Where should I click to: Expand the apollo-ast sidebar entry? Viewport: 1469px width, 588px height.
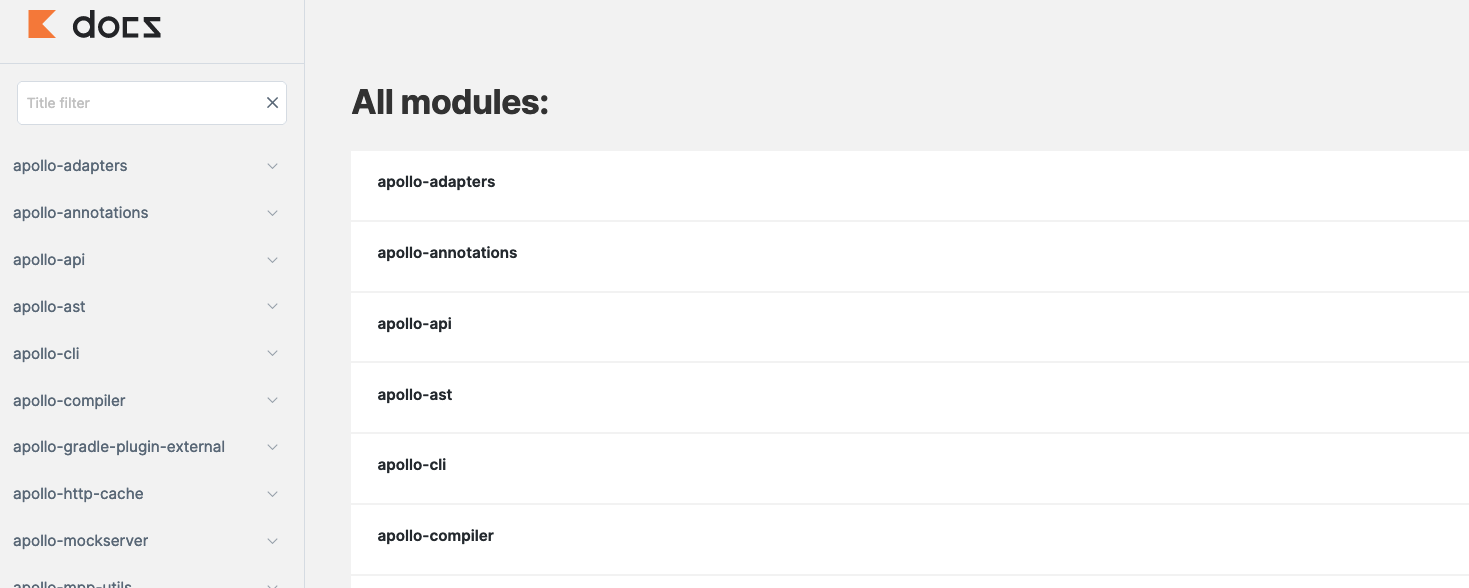tap(272, 306)
